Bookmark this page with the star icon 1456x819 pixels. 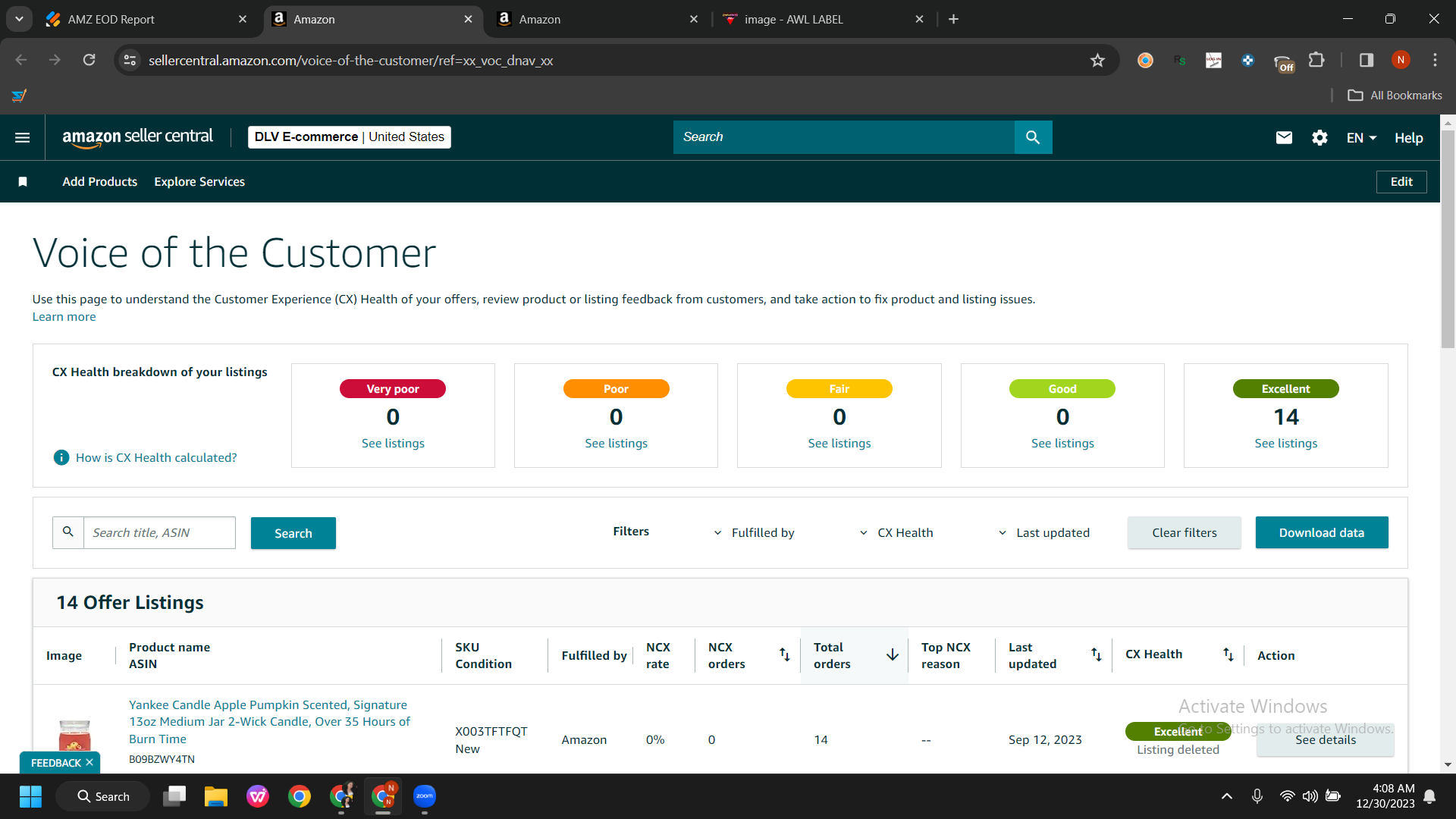(x=1097, y=60)
